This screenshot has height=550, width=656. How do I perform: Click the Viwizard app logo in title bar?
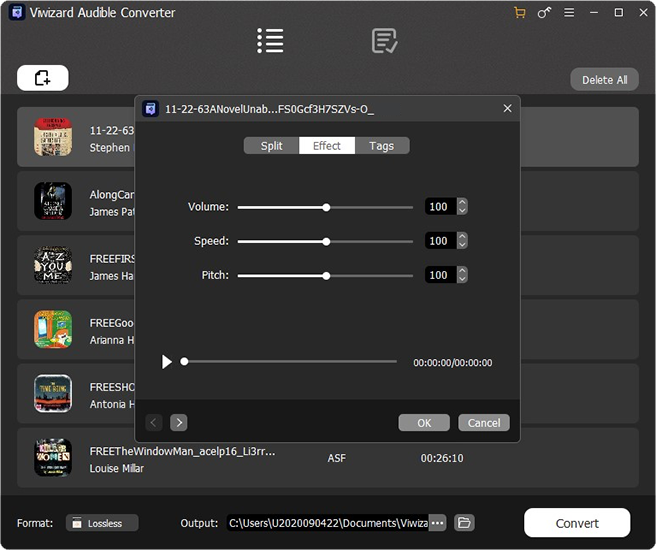[x=17, y=13]
